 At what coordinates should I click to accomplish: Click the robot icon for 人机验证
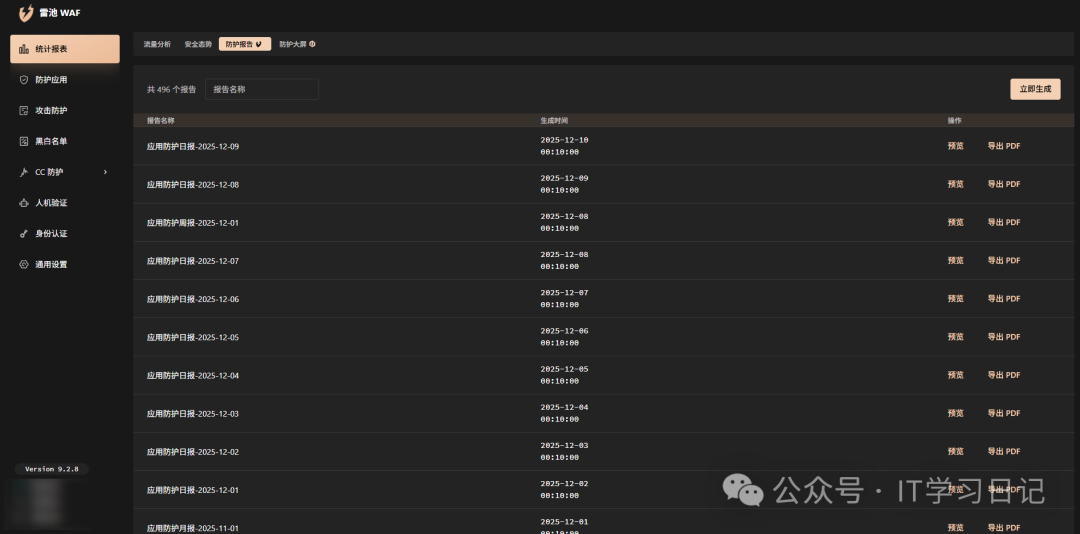pyautogui.click(x=24, y=203)
